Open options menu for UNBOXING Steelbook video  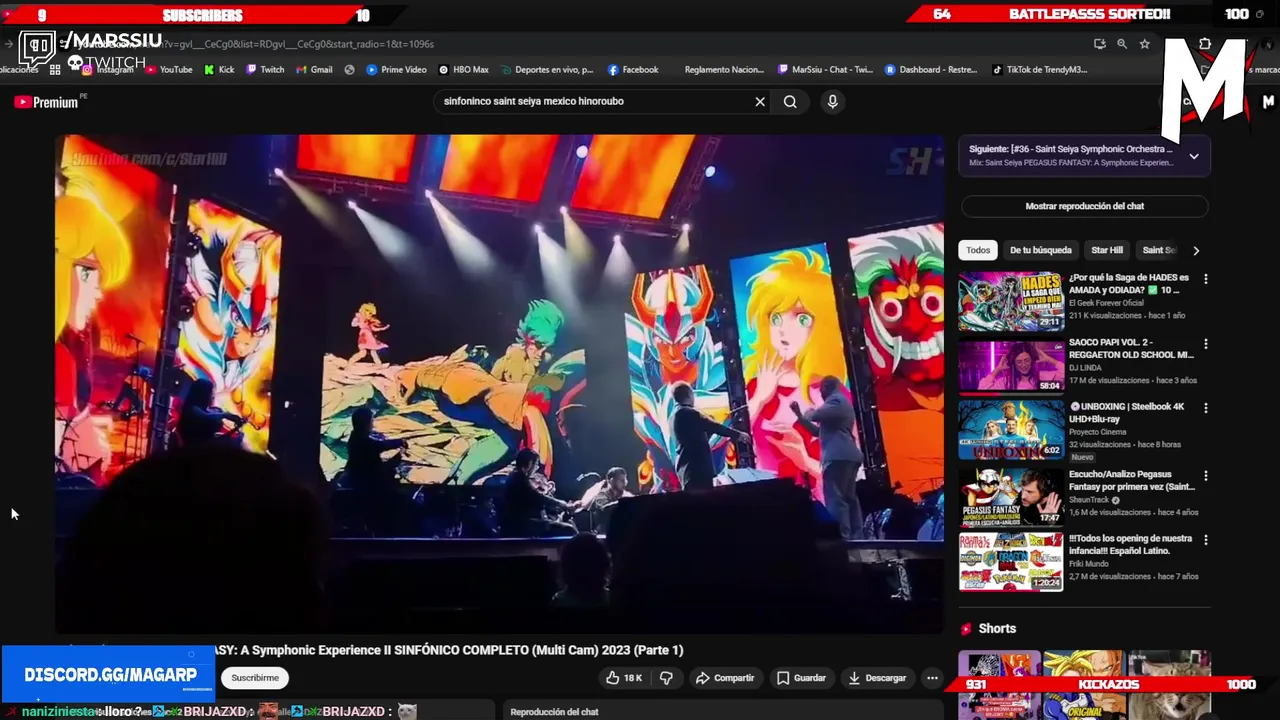pos(1205,407)
